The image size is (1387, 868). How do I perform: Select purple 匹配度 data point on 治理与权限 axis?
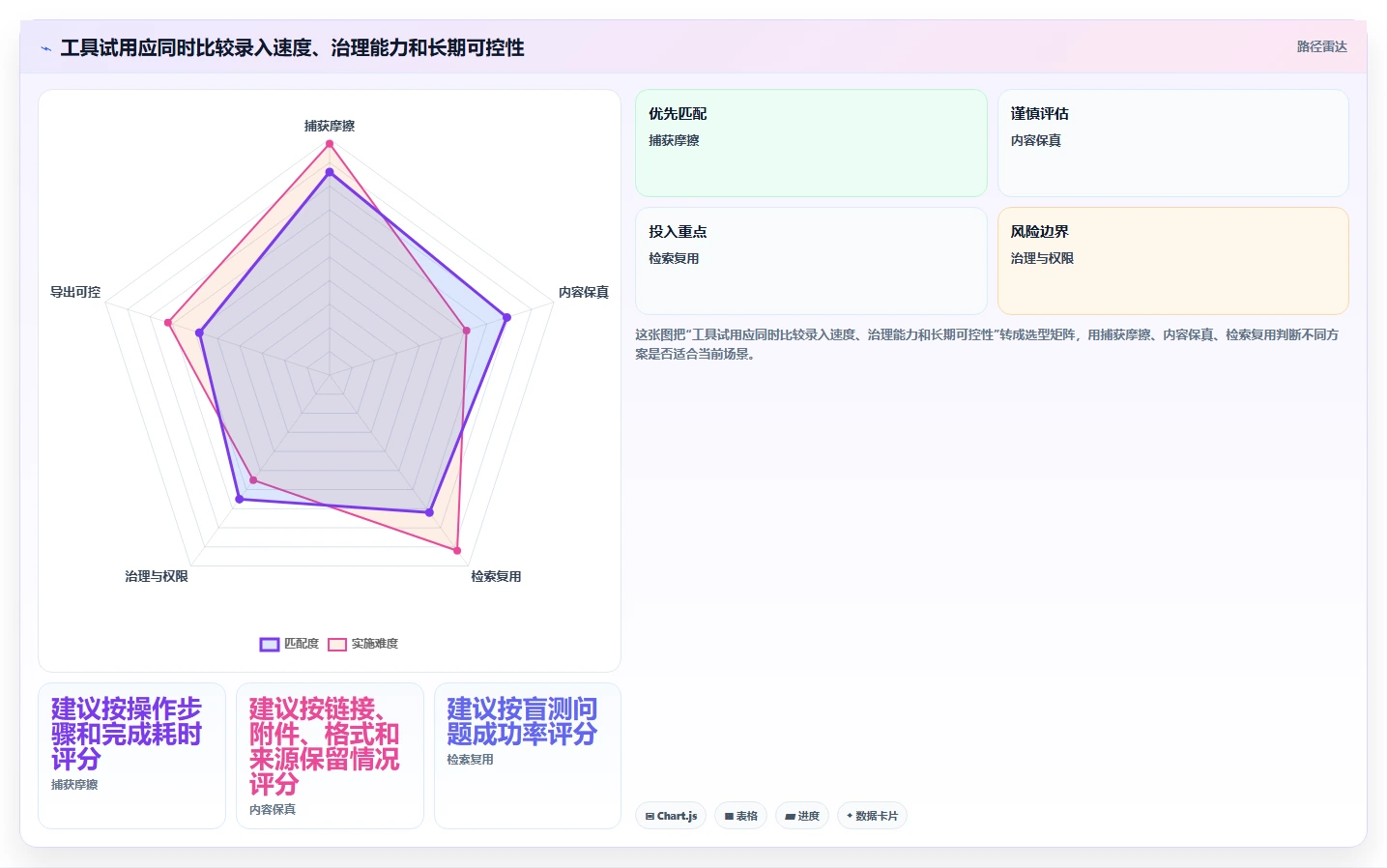pyautogui.click(x=240, y=499)
